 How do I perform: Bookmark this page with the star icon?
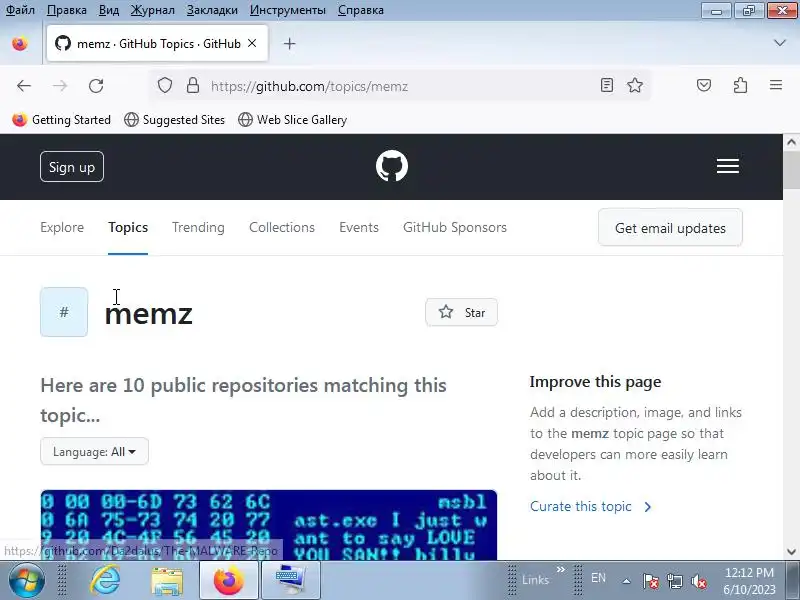635,85
